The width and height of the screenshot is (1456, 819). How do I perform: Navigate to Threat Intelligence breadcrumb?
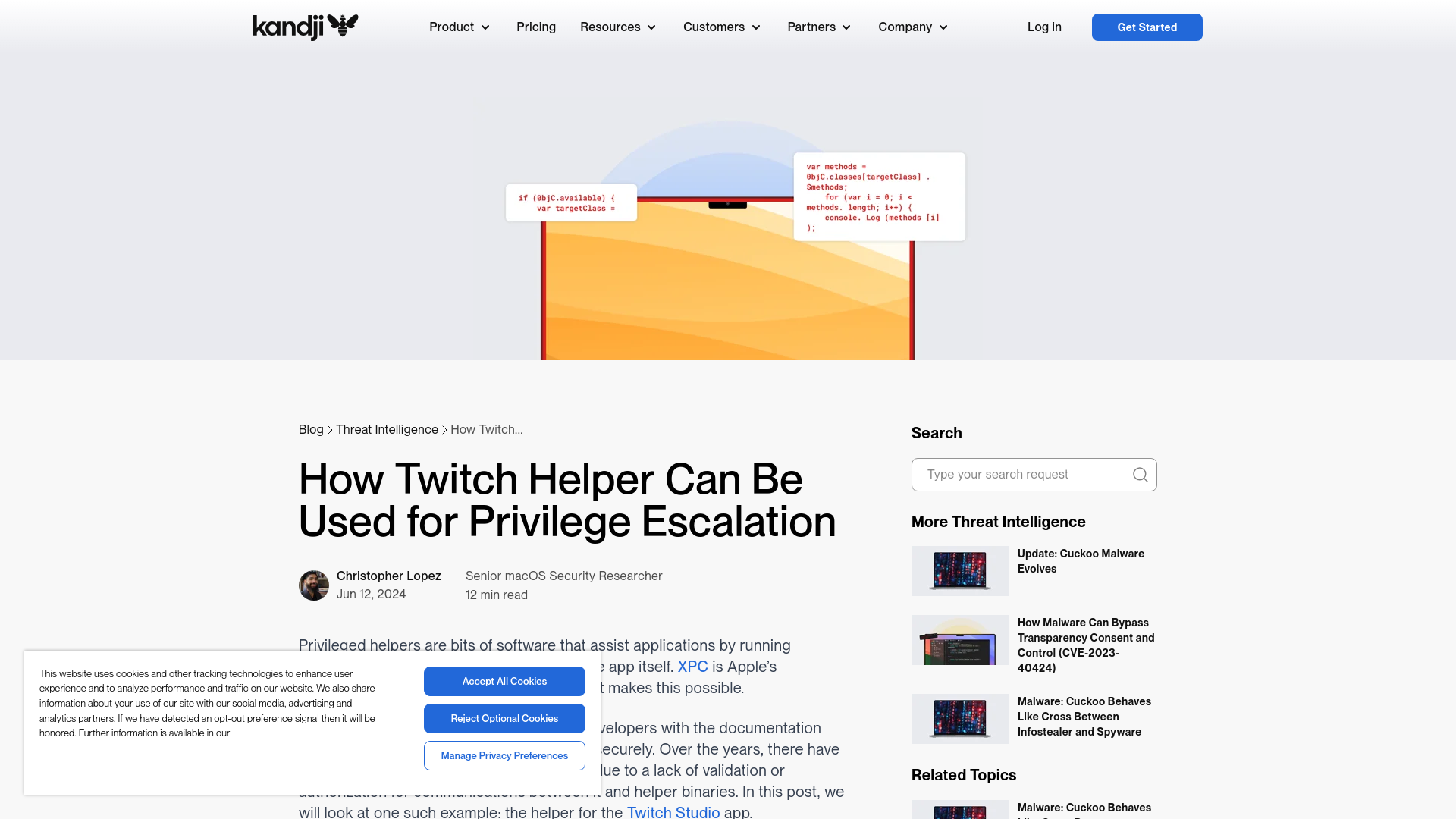pos(387,429)
